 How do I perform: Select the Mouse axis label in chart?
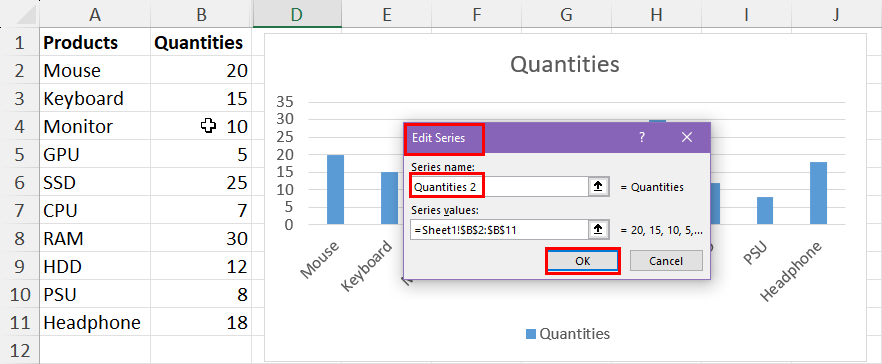coord(321,260)
